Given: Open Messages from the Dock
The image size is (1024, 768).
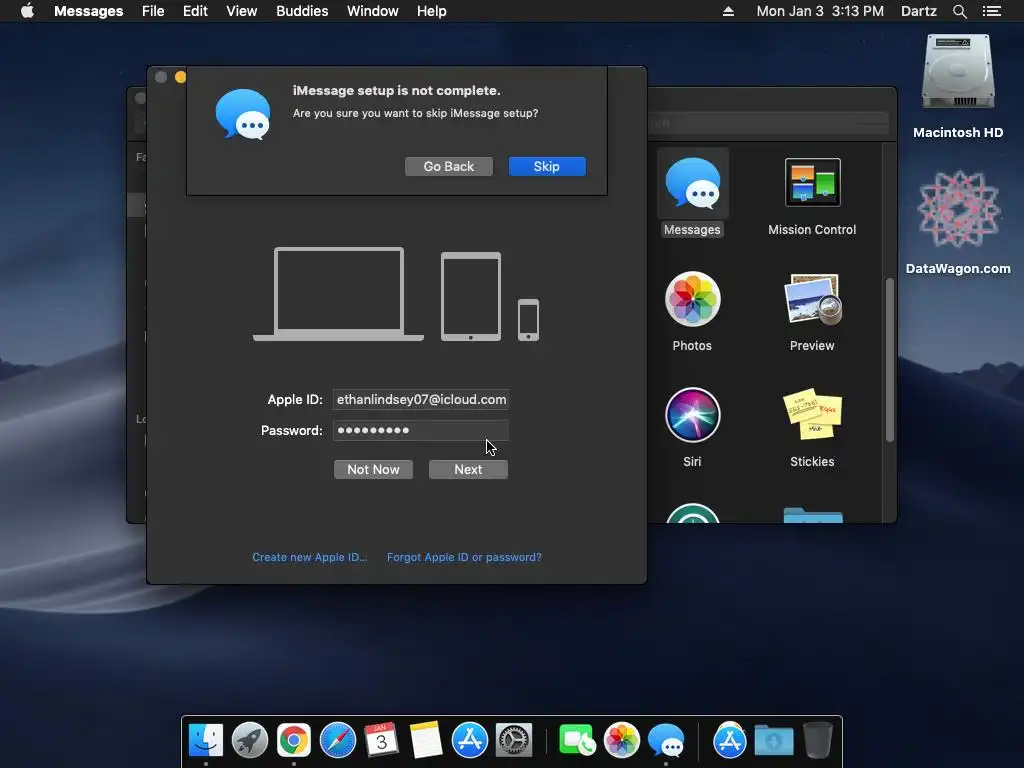Looking at the screenshot, I should [x=666, y=740].
